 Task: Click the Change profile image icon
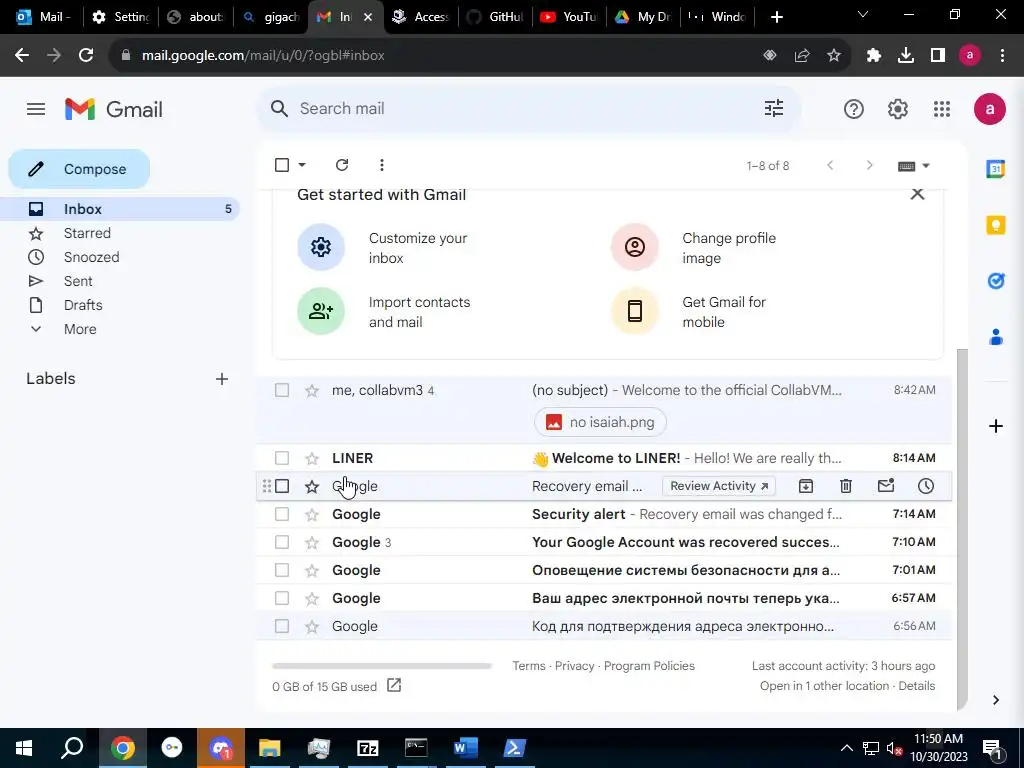635,247
